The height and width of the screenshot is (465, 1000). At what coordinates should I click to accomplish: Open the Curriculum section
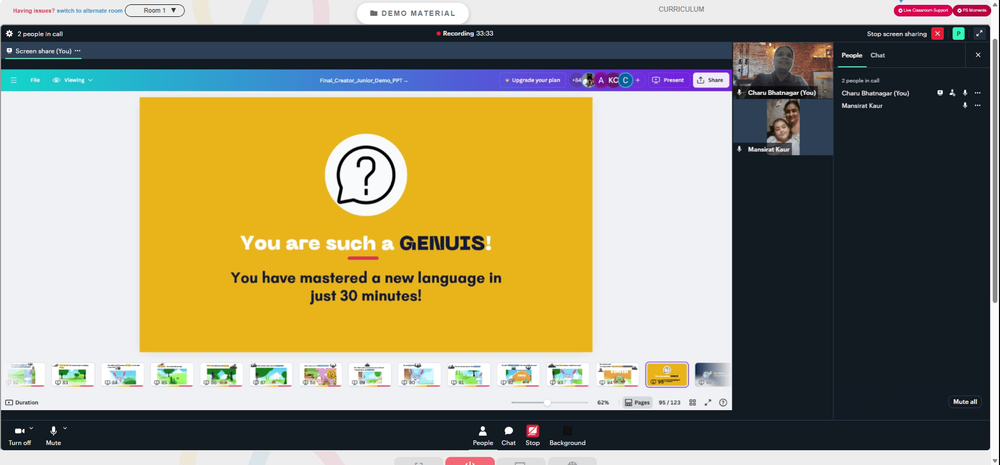tap(681, 10)
